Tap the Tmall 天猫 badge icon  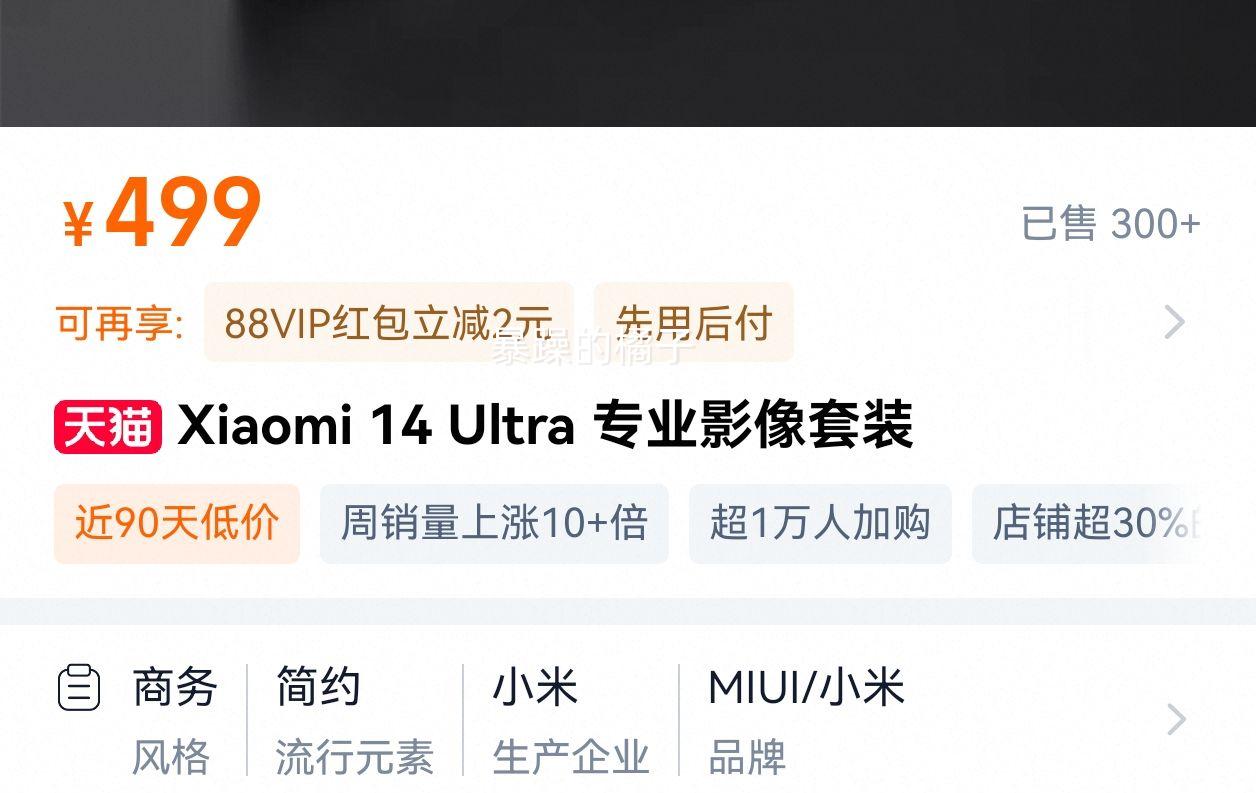point(108,427)
